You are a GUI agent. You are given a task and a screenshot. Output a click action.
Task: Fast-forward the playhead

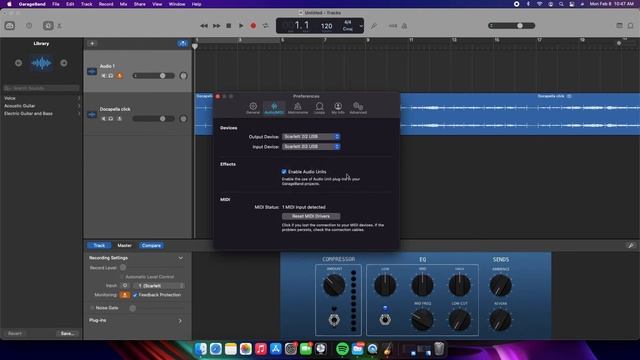coord(216,26)
